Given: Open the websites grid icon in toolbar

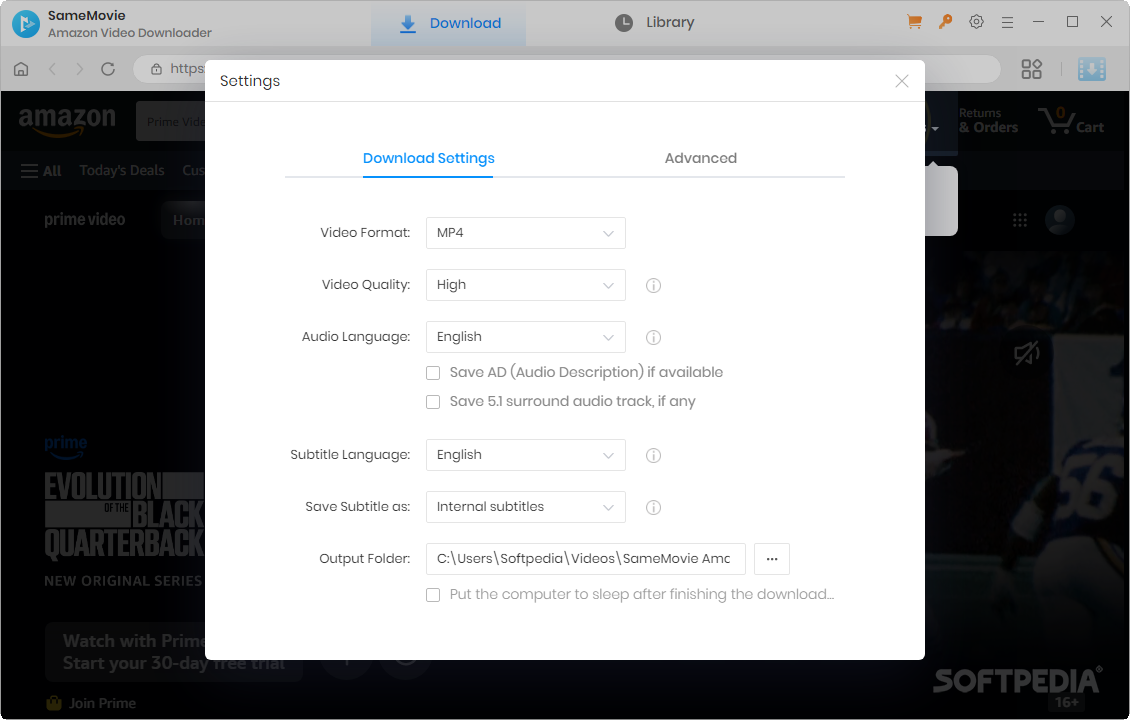Looking at the screenshot, I should coord(1032,69).
